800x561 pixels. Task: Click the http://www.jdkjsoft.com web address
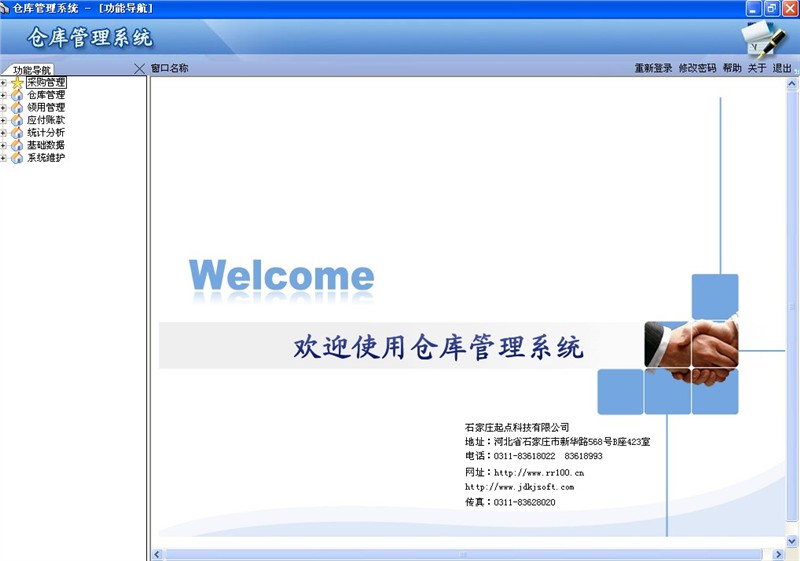519,487
